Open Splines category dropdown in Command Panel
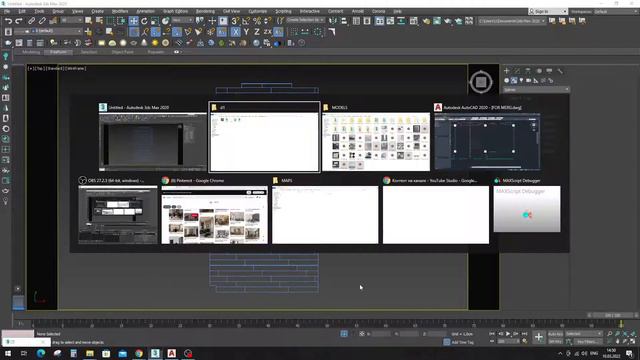 click(x=536, y=89)
